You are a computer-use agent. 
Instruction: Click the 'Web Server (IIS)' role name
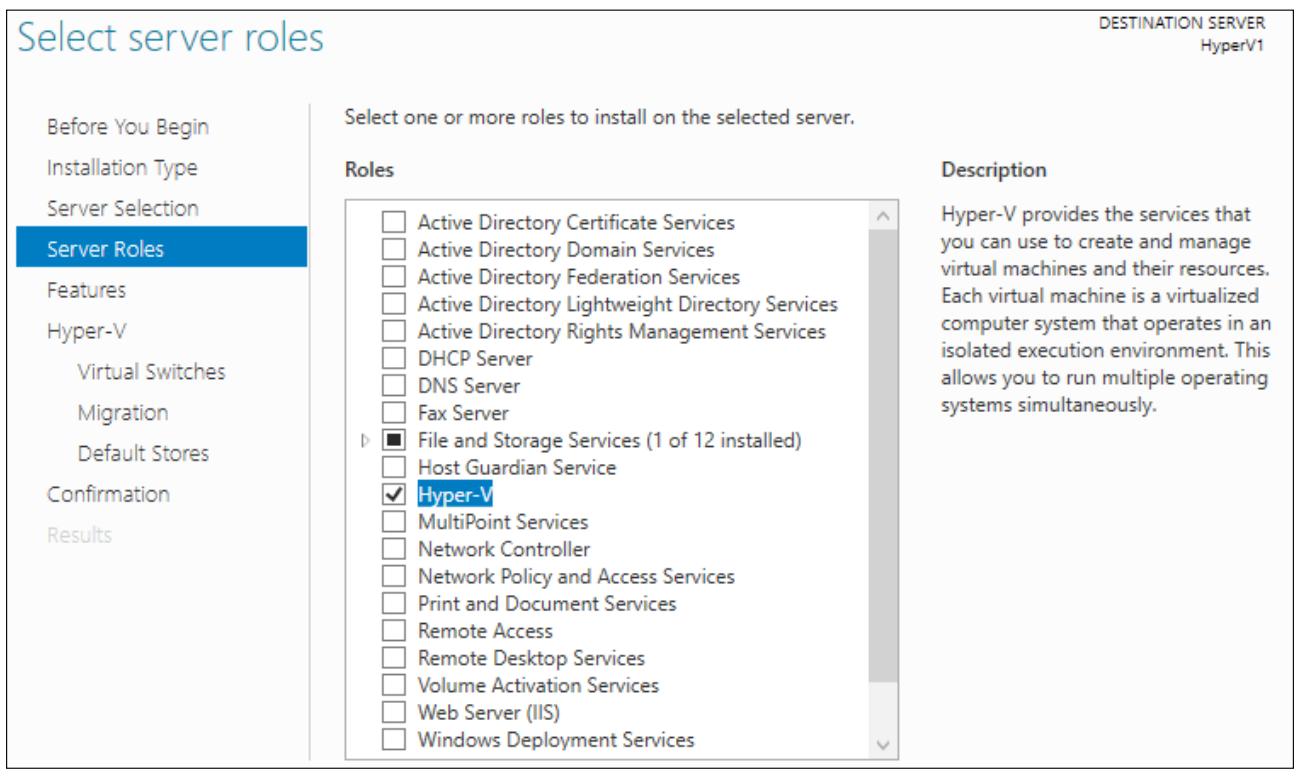pos(489,713)
